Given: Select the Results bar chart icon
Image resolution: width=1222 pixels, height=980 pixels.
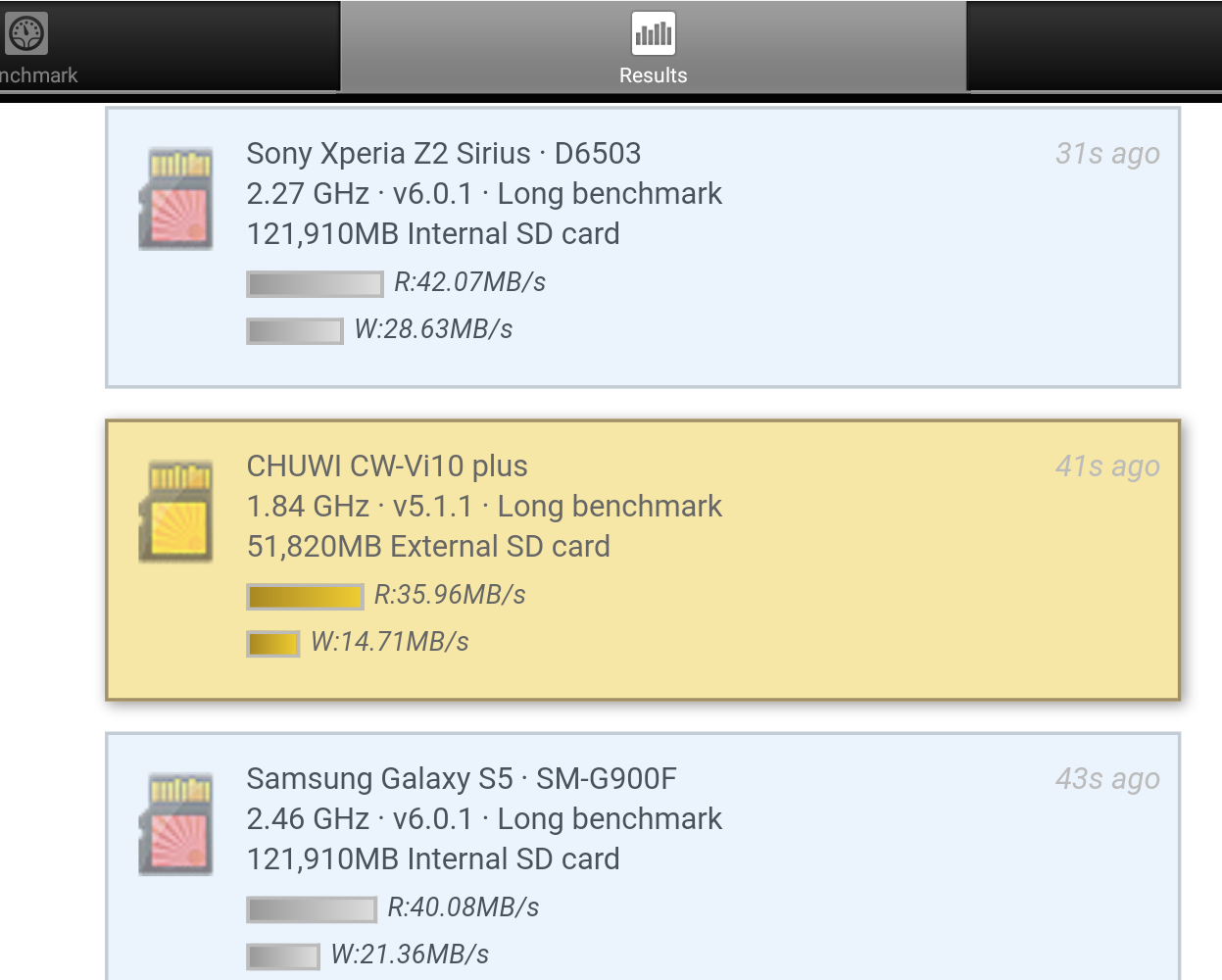Looking at the screenshot, I should [653, 34].
